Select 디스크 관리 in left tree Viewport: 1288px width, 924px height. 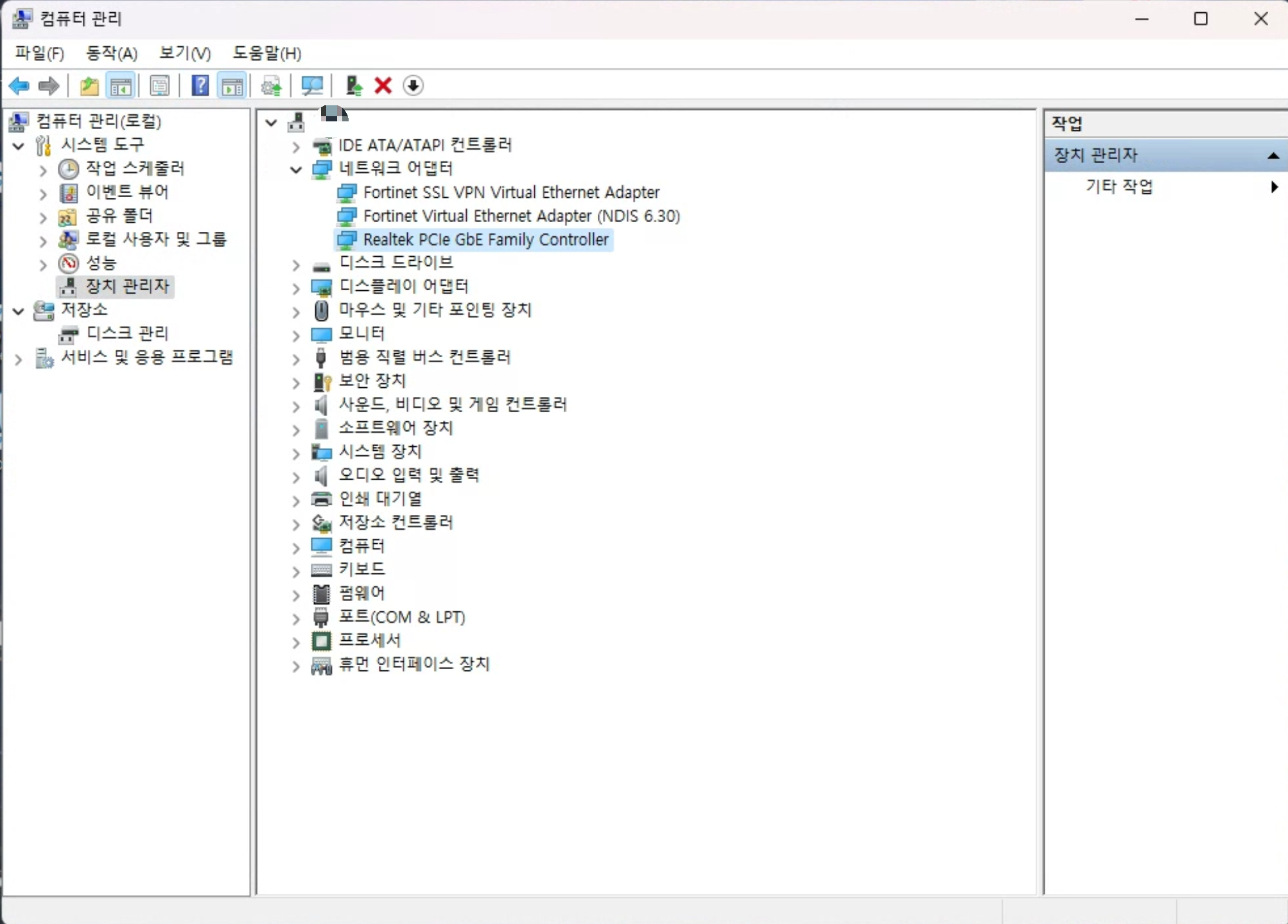[x=127, y=333]
